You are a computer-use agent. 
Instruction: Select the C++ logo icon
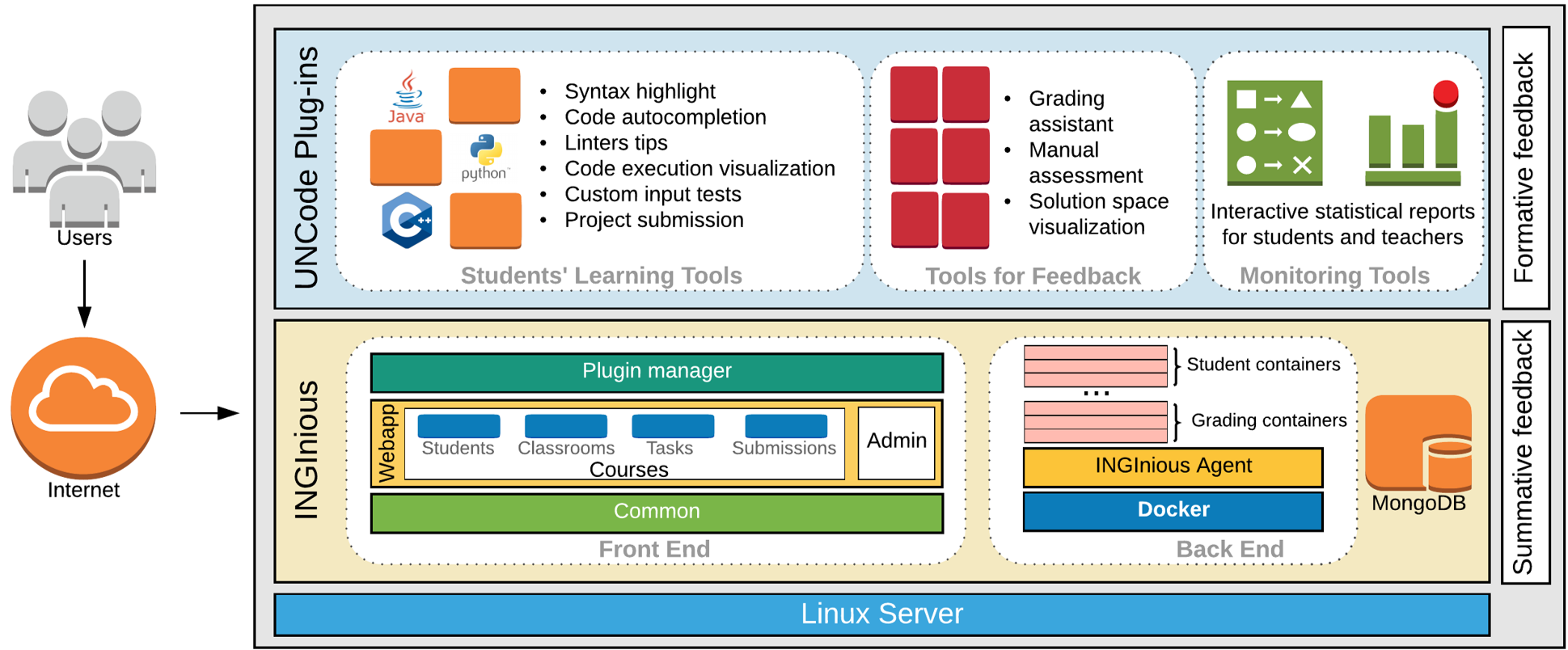[407, 220]
